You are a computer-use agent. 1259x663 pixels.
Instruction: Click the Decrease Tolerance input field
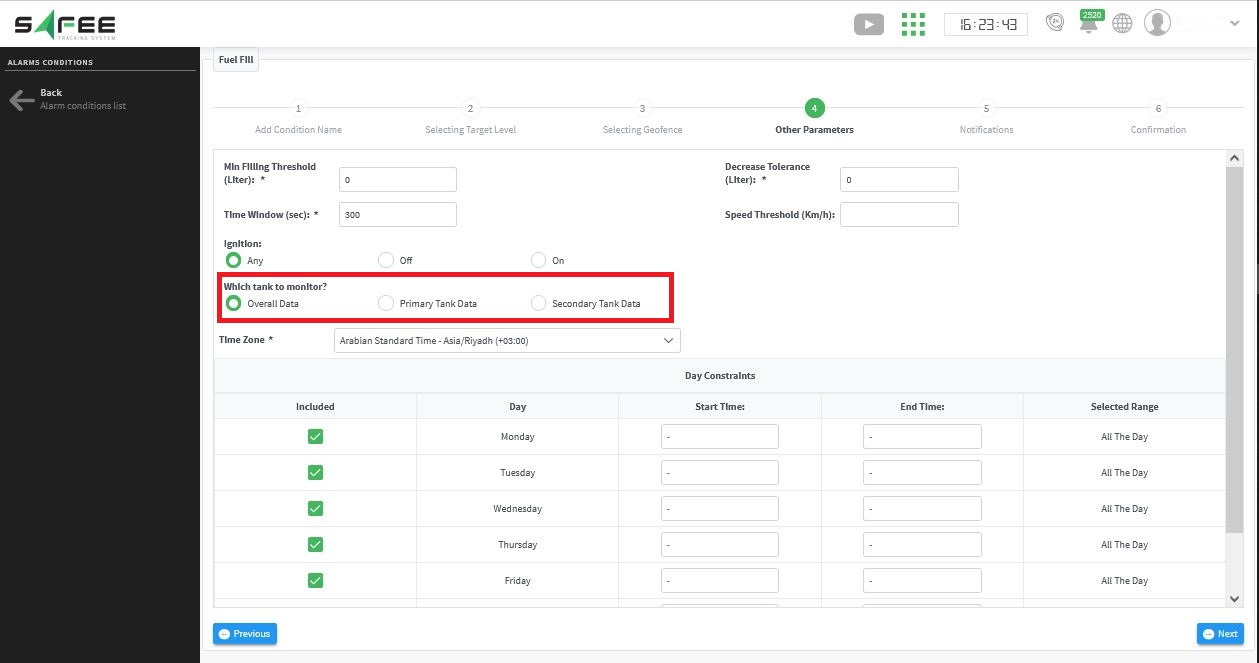click(899, 180)
